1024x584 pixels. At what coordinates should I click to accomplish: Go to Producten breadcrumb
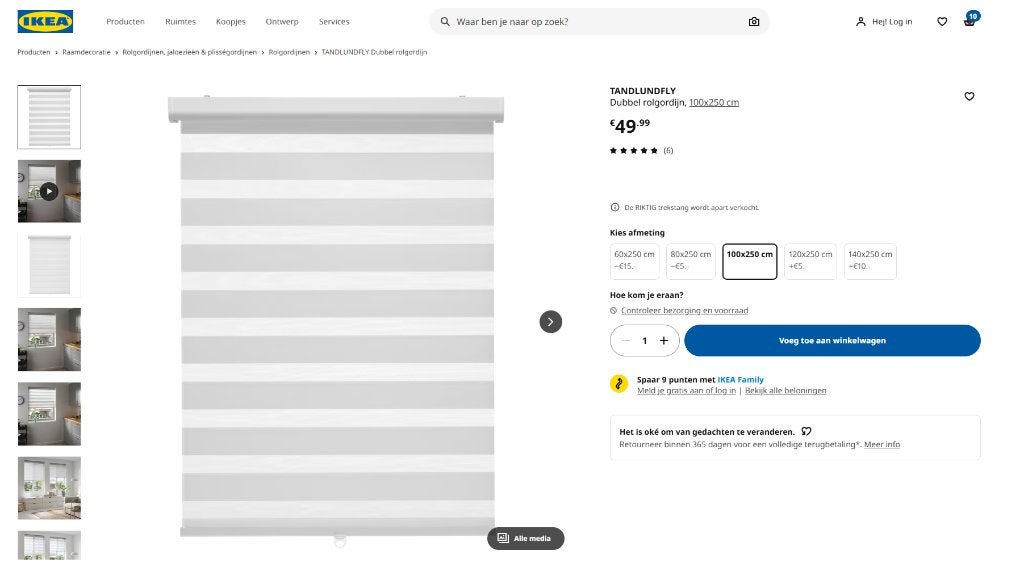(x=34, y=52)
